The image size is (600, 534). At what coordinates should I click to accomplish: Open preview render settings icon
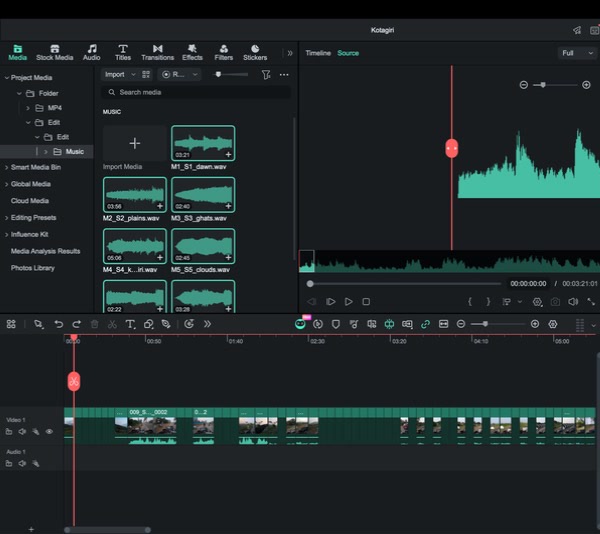pos(538,302)
